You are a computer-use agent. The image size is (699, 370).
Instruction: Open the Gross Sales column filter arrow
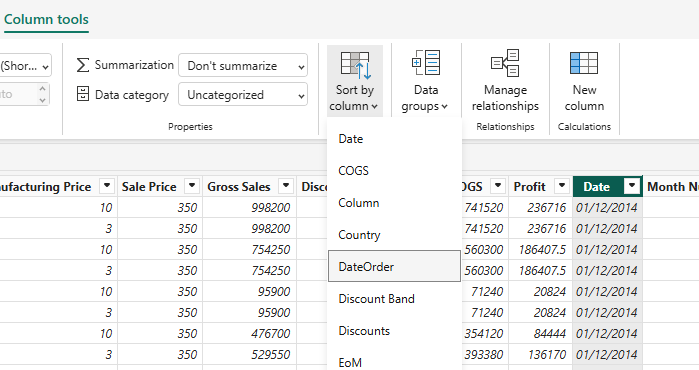pyautogui.click(x=286, y=186)
